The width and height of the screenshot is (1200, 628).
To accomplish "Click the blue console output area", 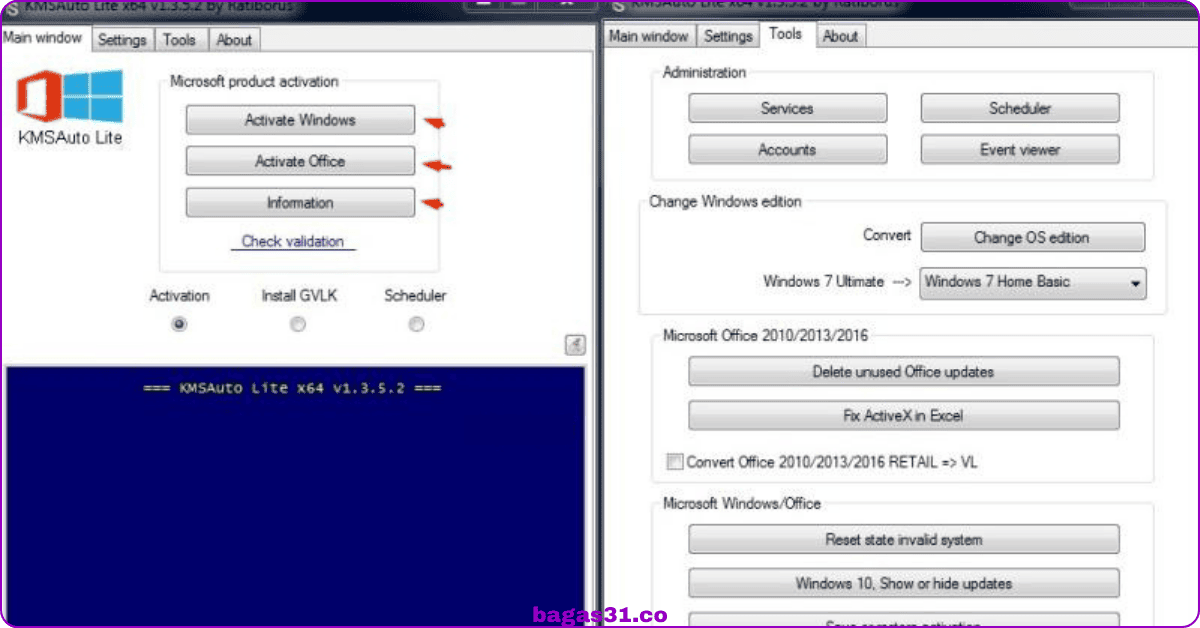I will 295,496.
